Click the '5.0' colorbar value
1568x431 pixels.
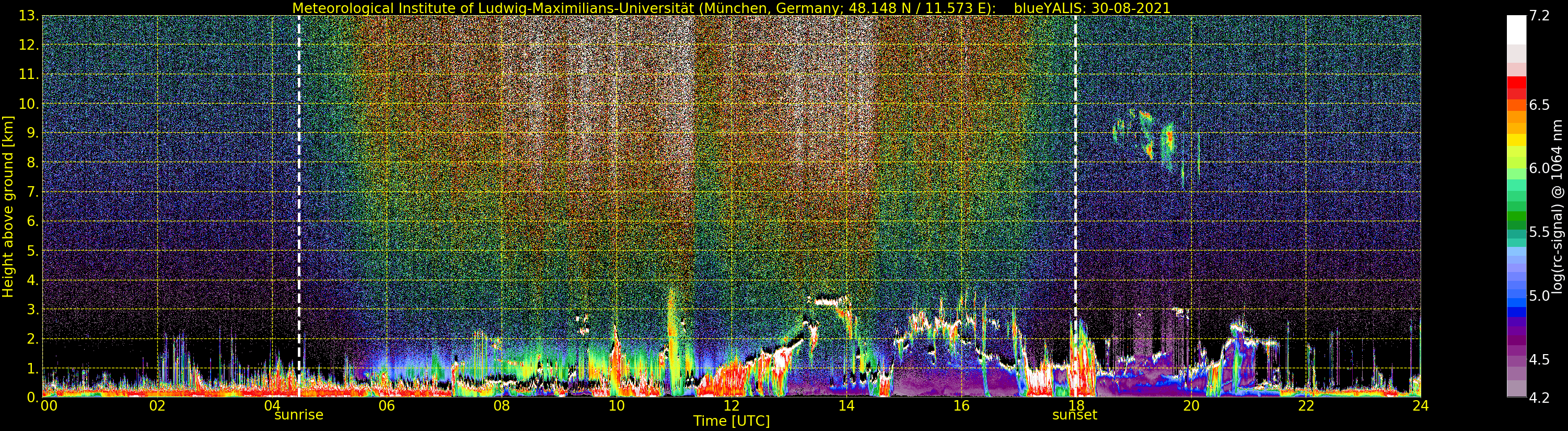[x=1539, y=296]
